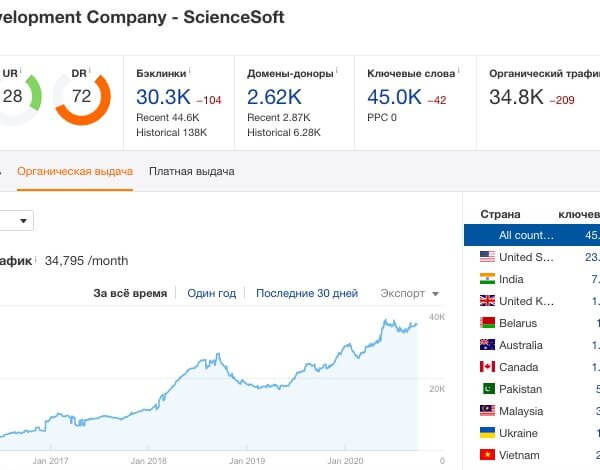Open the Экспорт dropdown menu
The width and height of the screenshot is (600, 470).
[x=409, y=294]
